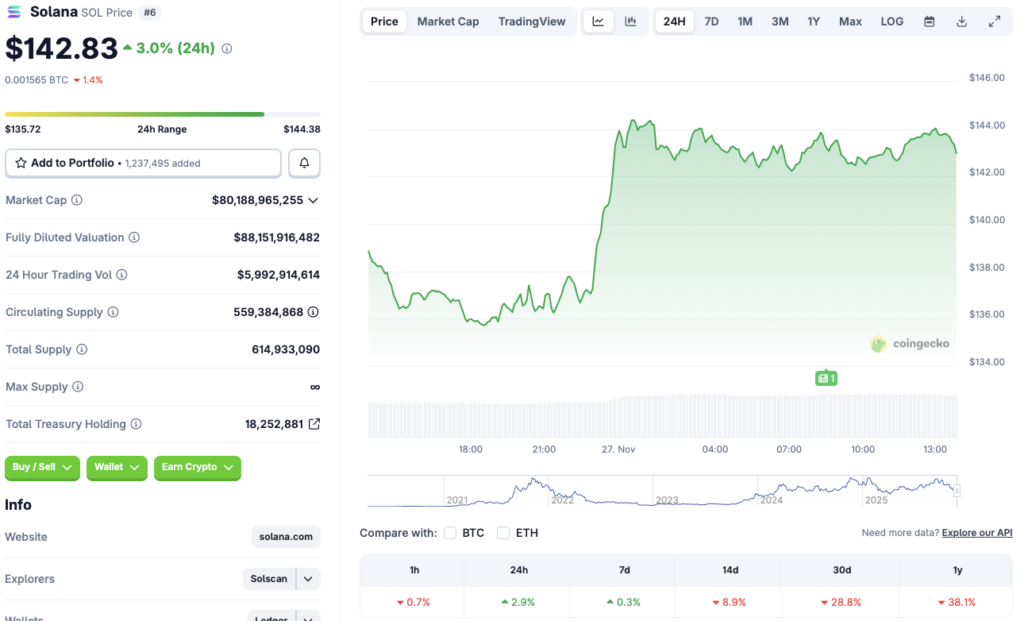Select the 7D timeframe tab
1024x621 pixels.
(x=711, y=20)
